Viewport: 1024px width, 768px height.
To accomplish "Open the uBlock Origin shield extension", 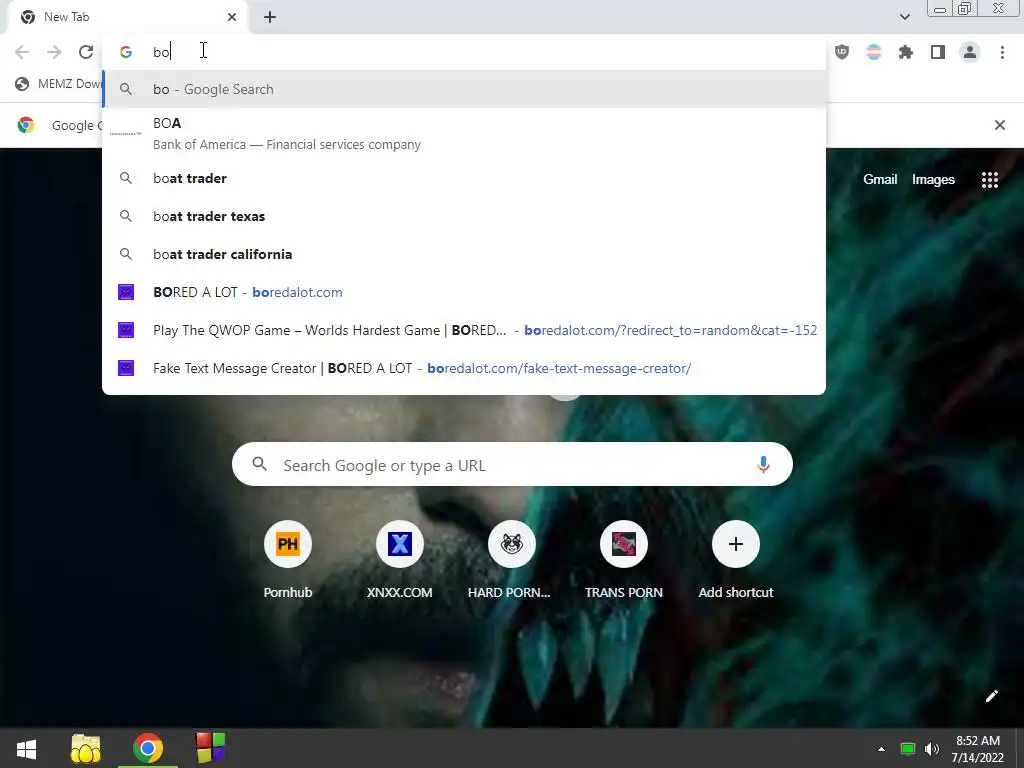I will tap(842, 52).
